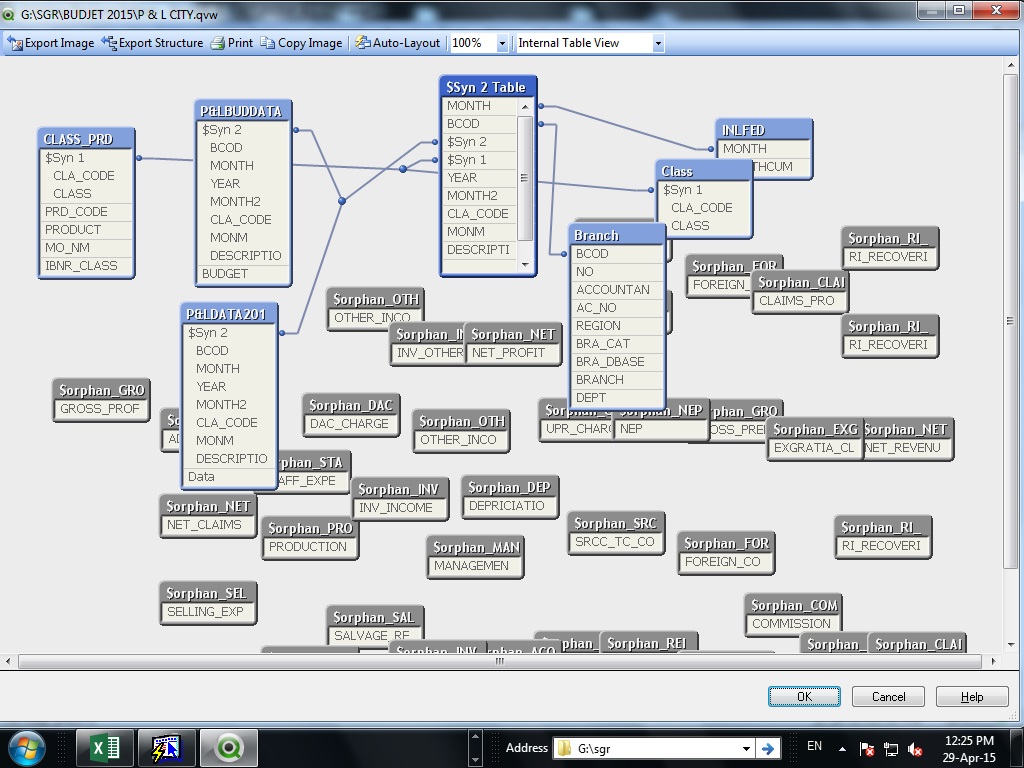Click the muted volume tray icon
The image size is (1024, 768).
[915, 749]
